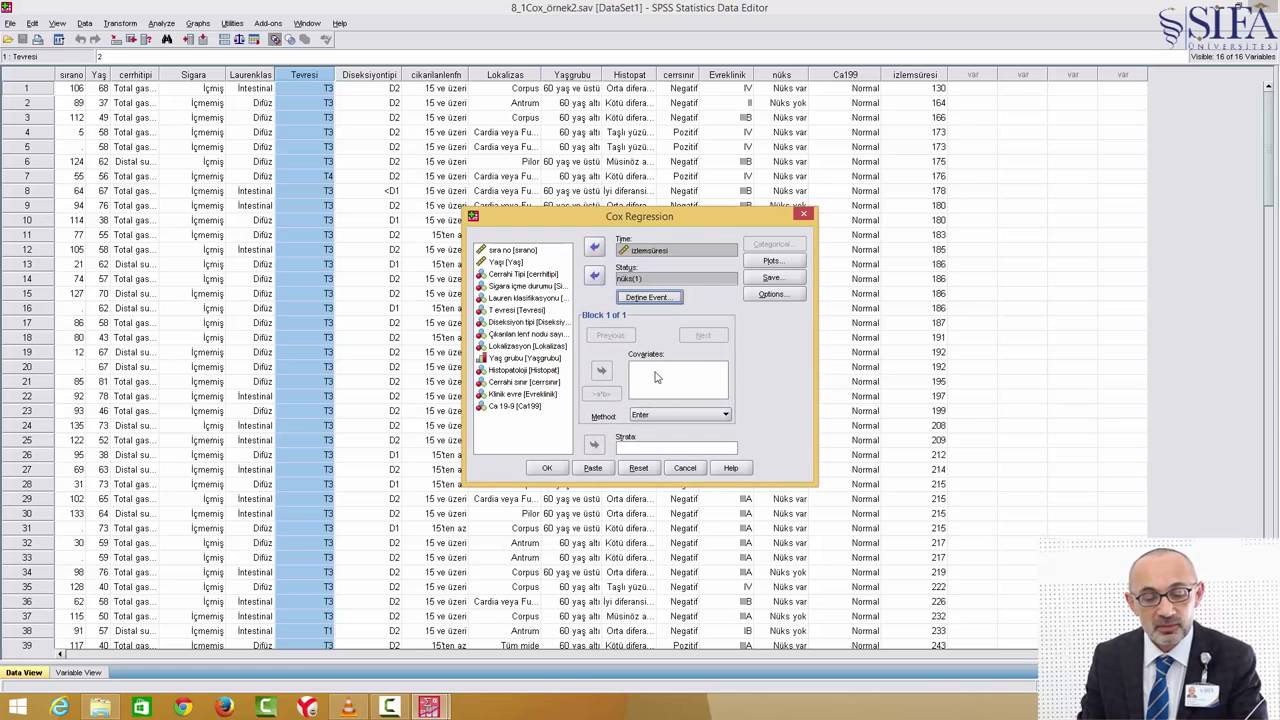Click the Plots button in Cox Regression
The height and width of the screenshot is (720, 1280).
click(x=774, y=261)
